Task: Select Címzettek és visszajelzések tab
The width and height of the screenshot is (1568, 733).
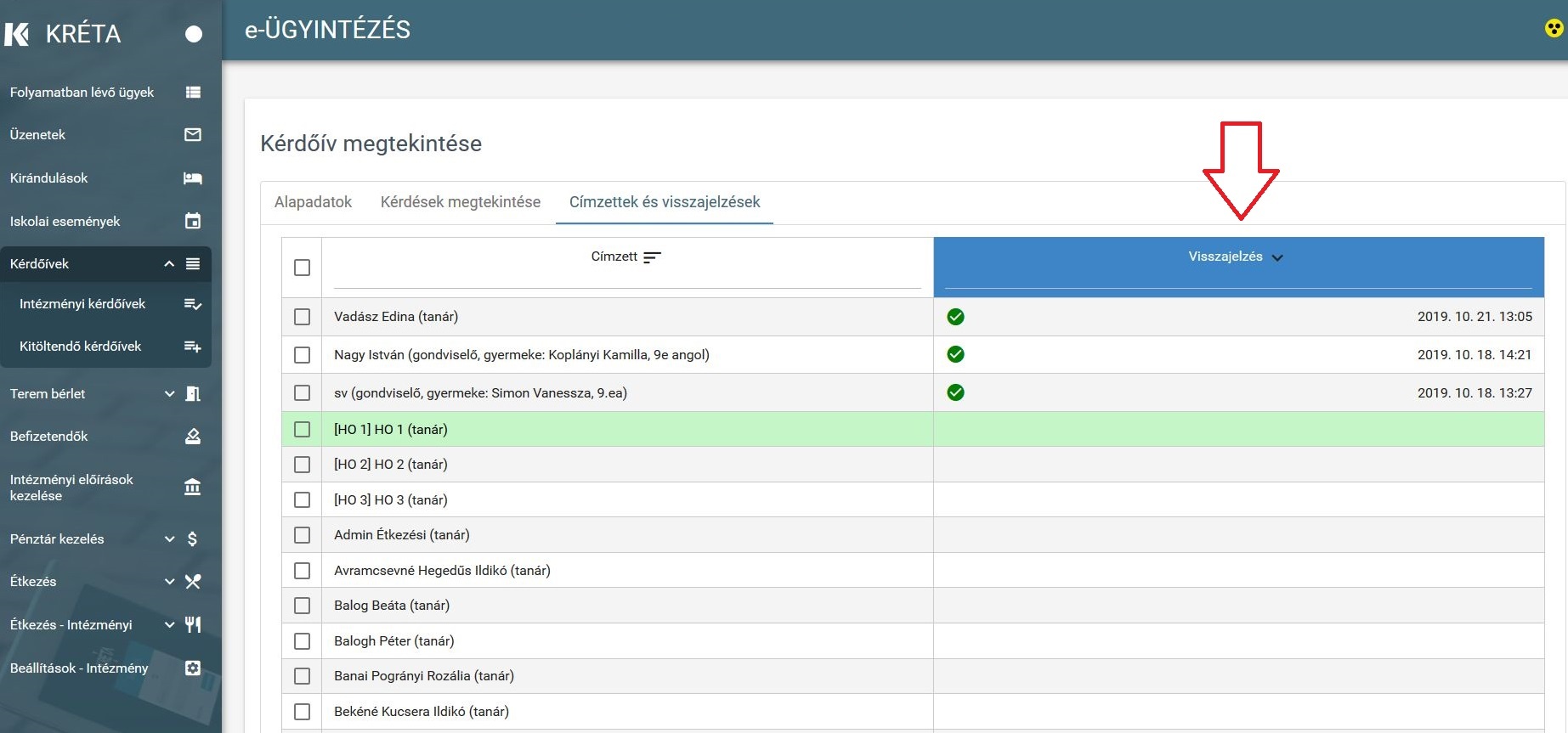Action: (665, 202)
